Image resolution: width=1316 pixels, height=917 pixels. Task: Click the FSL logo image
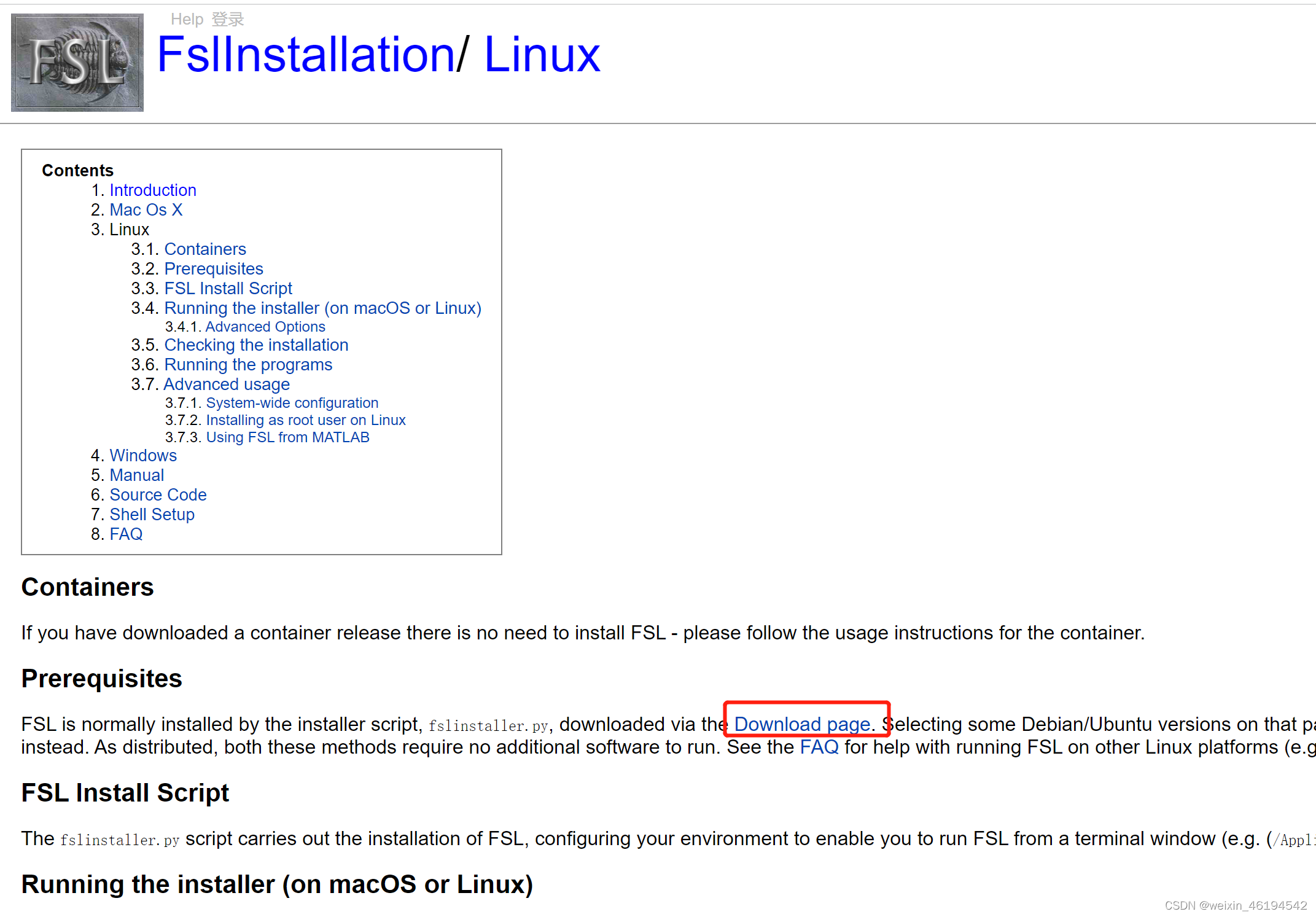(77, 62)
